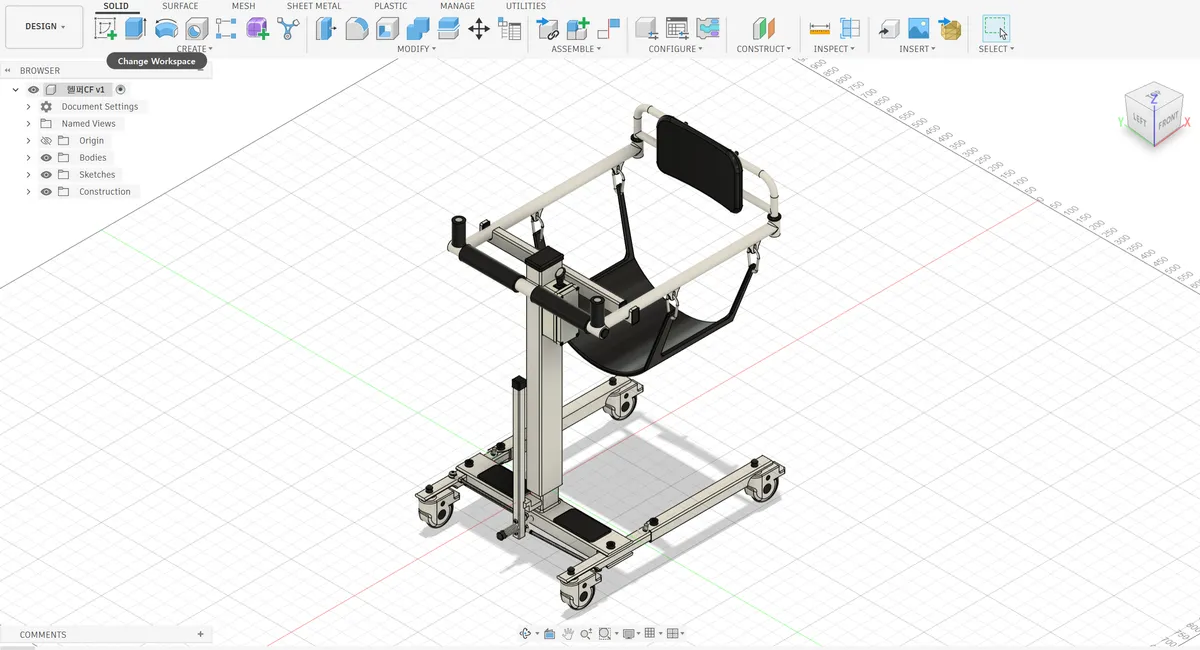Select the Measure ruler tool

tap(820, 29)
